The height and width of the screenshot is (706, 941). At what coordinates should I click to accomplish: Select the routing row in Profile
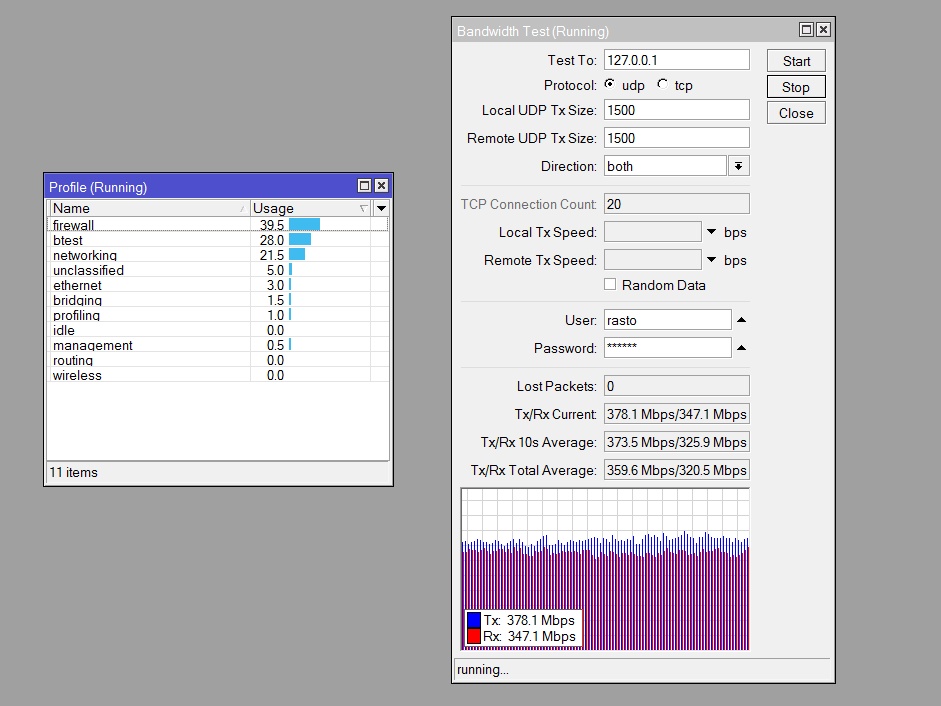(x=217, y=360)
